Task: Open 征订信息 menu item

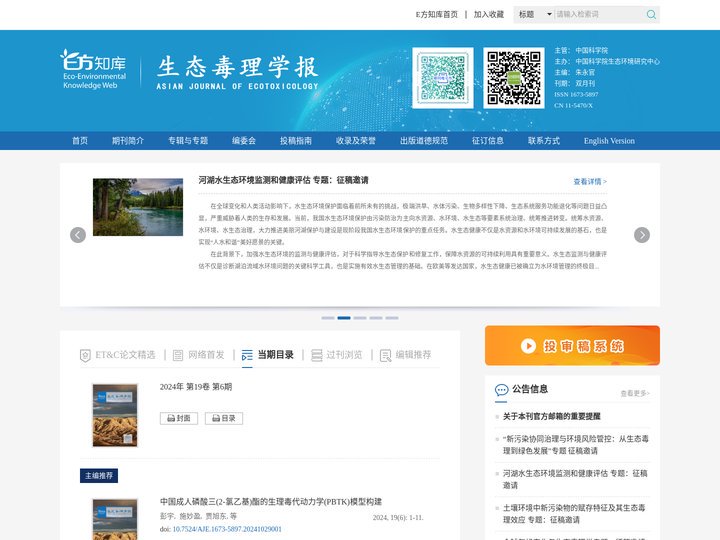Action: 488,141
